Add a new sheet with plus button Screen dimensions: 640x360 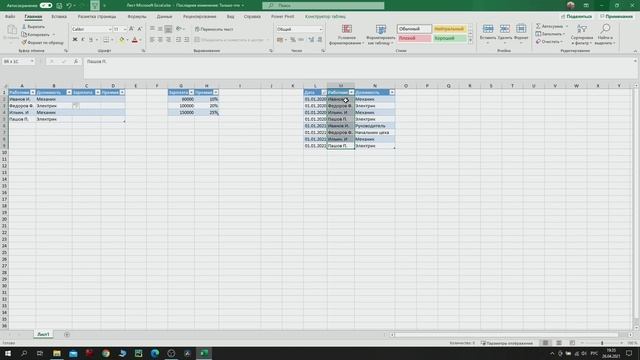tap(67, 334)
